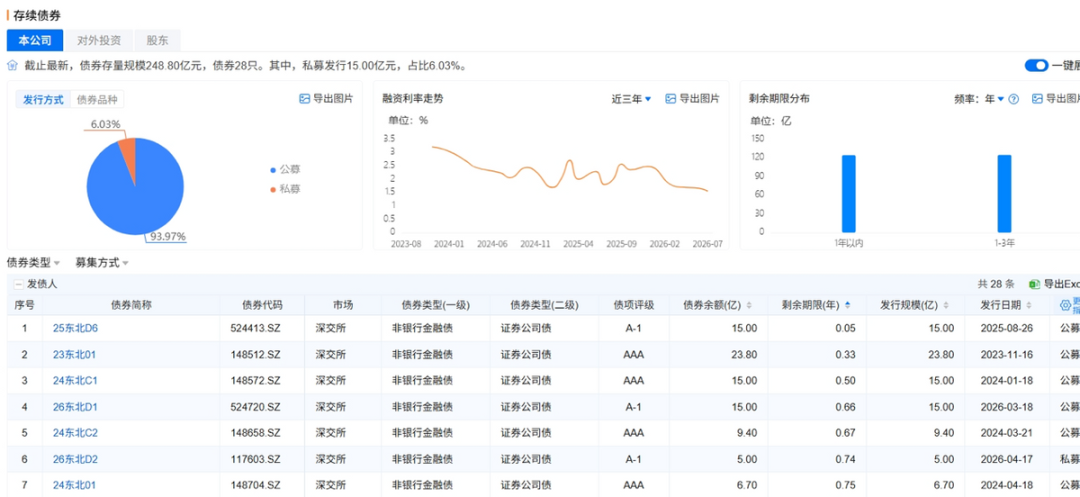Export the issuance method pie chart image
The width and height of the screenshot is (1080, 497).
tap(326, 99)
